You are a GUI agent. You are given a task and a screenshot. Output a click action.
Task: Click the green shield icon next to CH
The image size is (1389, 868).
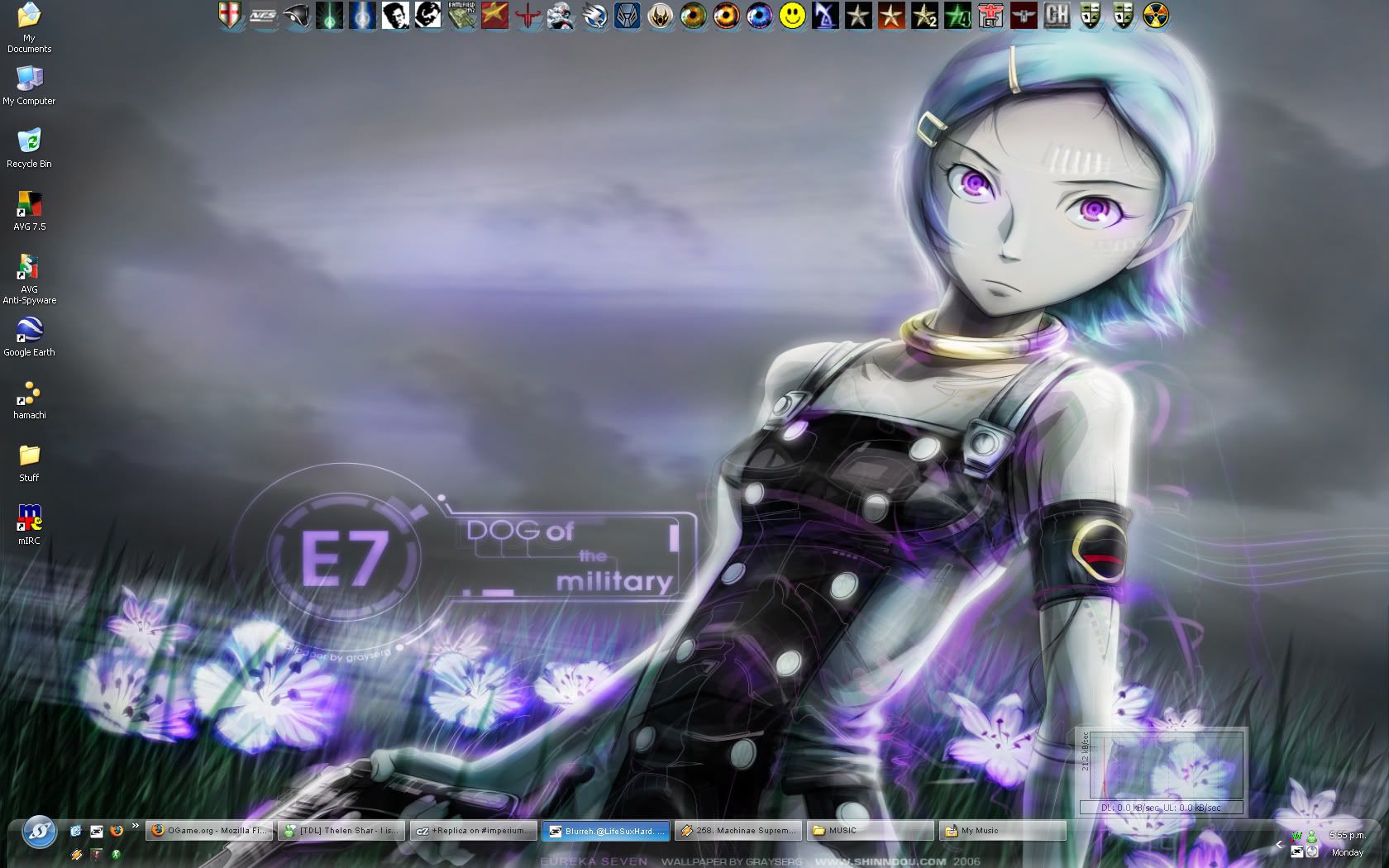(x=1090, y=16)
